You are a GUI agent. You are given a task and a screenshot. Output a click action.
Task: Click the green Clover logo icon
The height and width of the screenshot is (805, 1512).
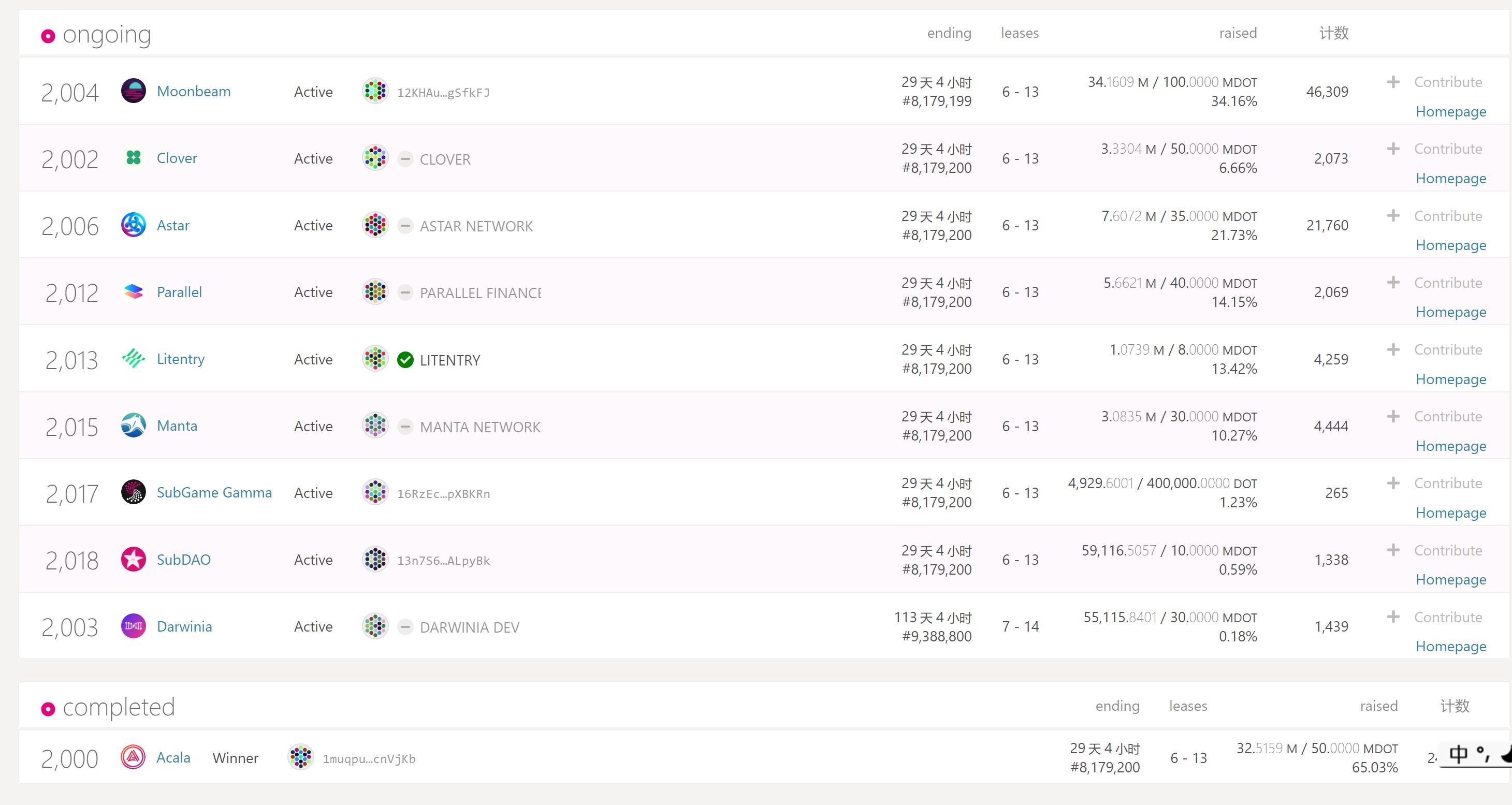click(x=133, y=158)
